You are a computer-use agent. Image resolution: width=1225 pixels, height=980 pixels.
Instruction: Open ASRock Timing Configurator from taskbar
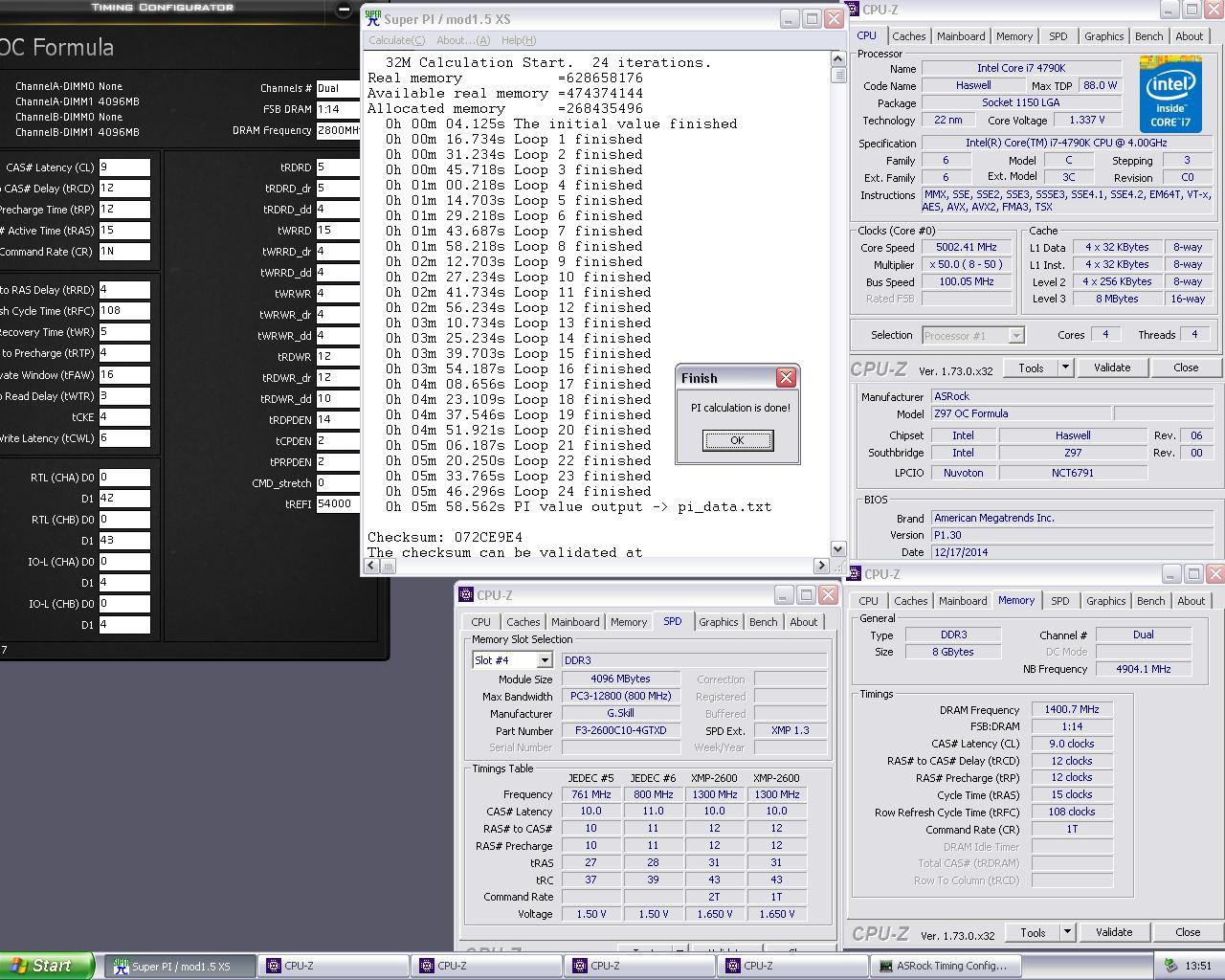point(943,966)
